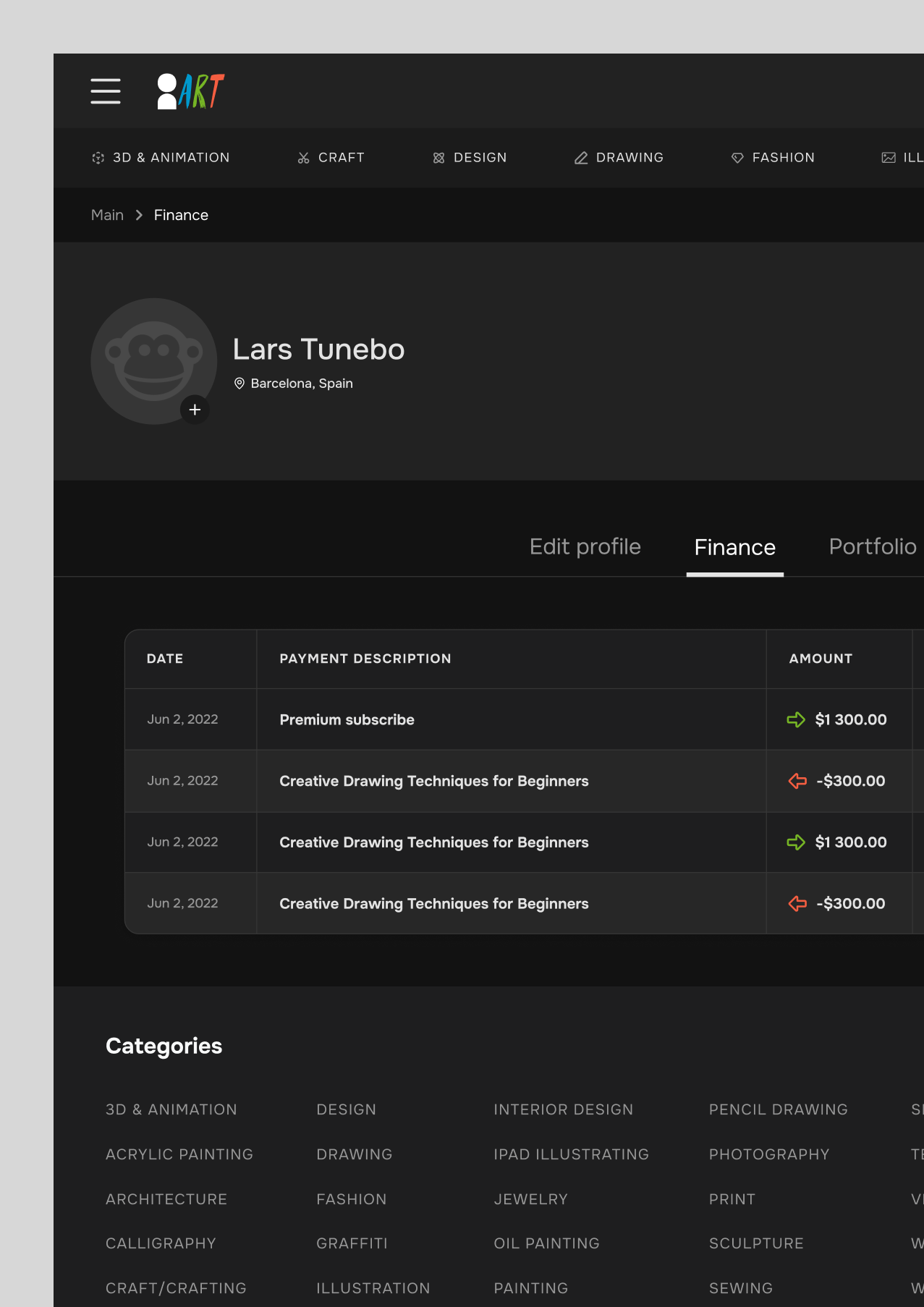Open the Calligraphy category link
The height and width of the screenshot is (1307, 924).
[x=161, y=1243]
